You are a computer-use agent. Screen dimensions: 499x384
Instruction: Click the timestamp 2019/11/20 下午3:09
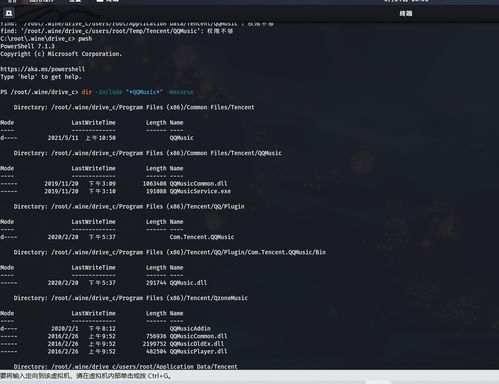click(x=80, y=184)
